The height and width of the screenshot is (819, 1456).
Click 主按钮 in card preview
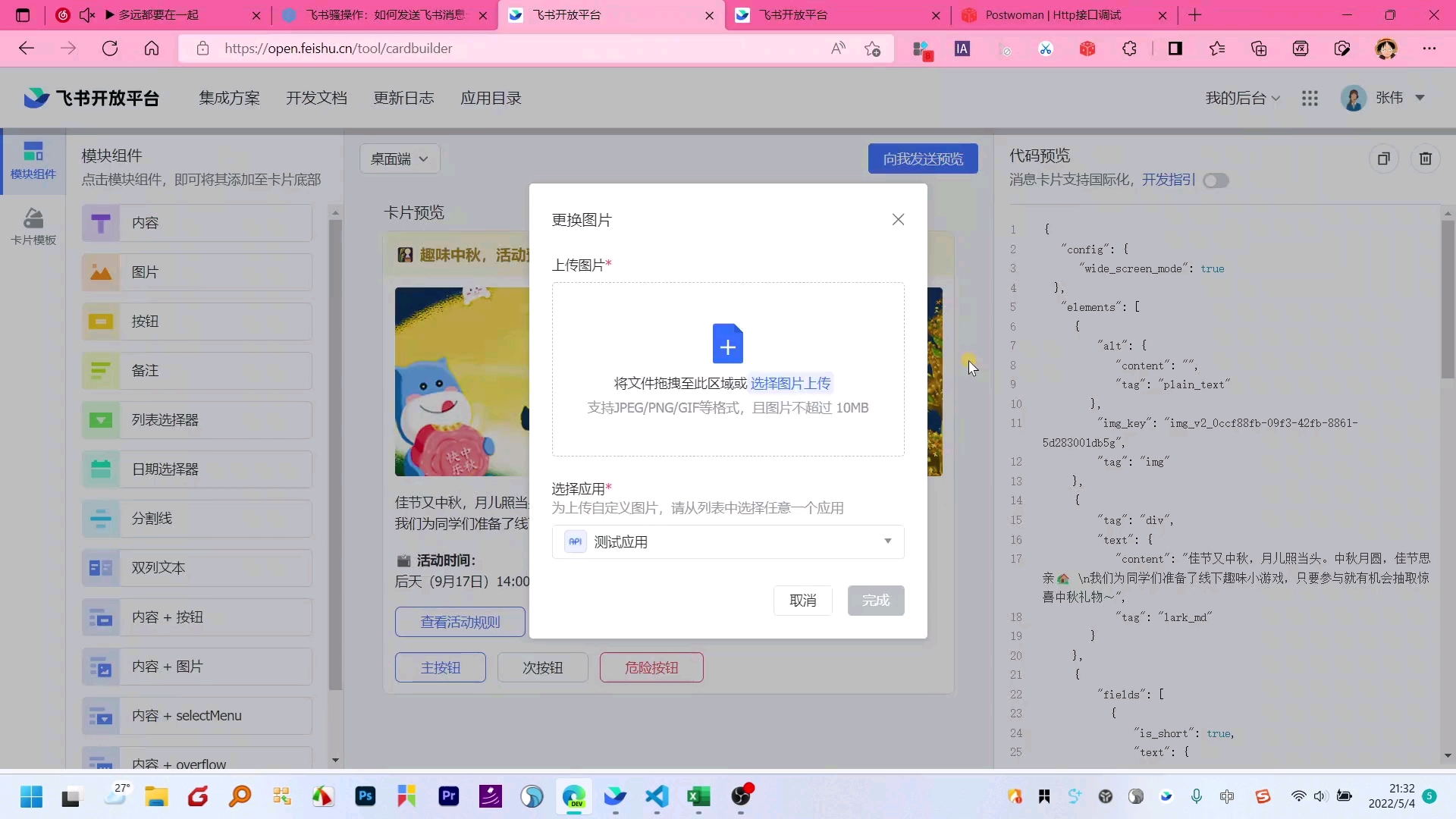[440, 667]
